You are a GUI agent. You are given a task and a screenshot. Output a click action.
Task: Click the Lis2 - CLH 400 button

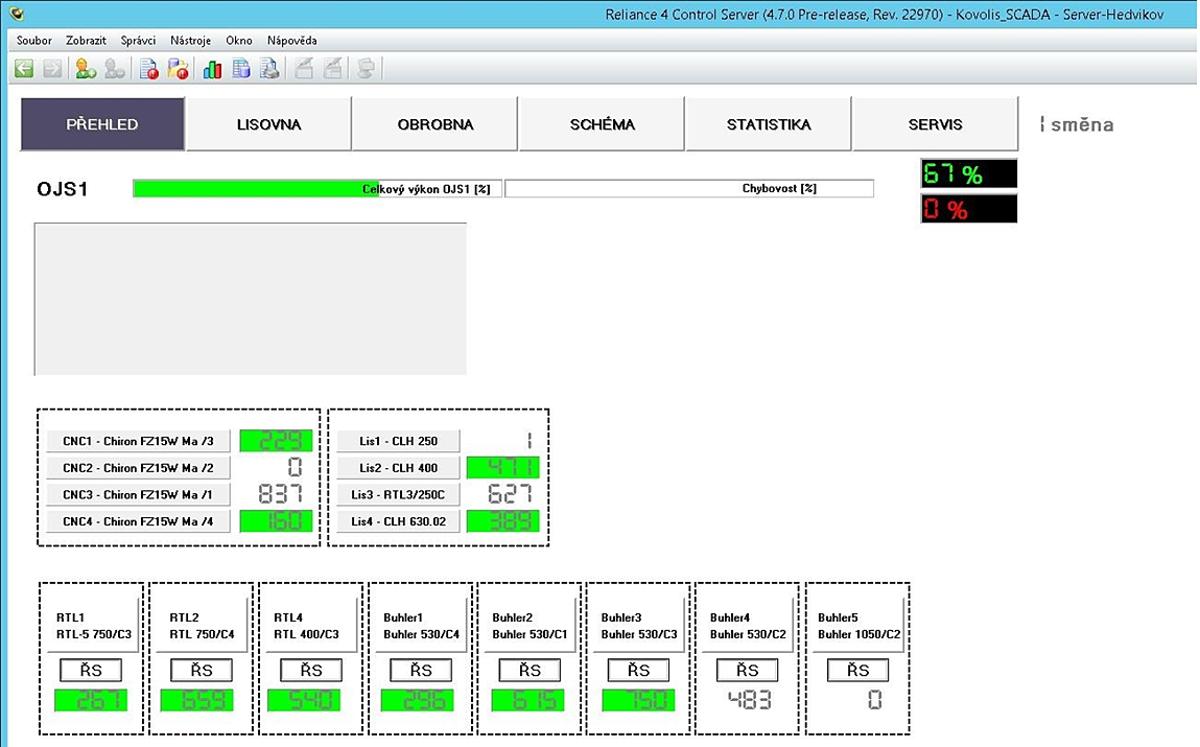click(398, 468)
